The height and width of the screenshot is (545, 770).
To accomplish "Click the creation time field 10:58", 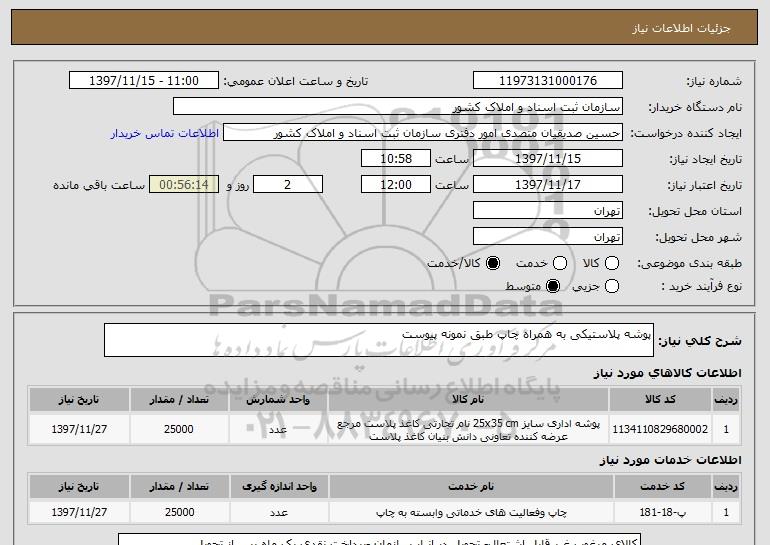I will tap(396, 159).
